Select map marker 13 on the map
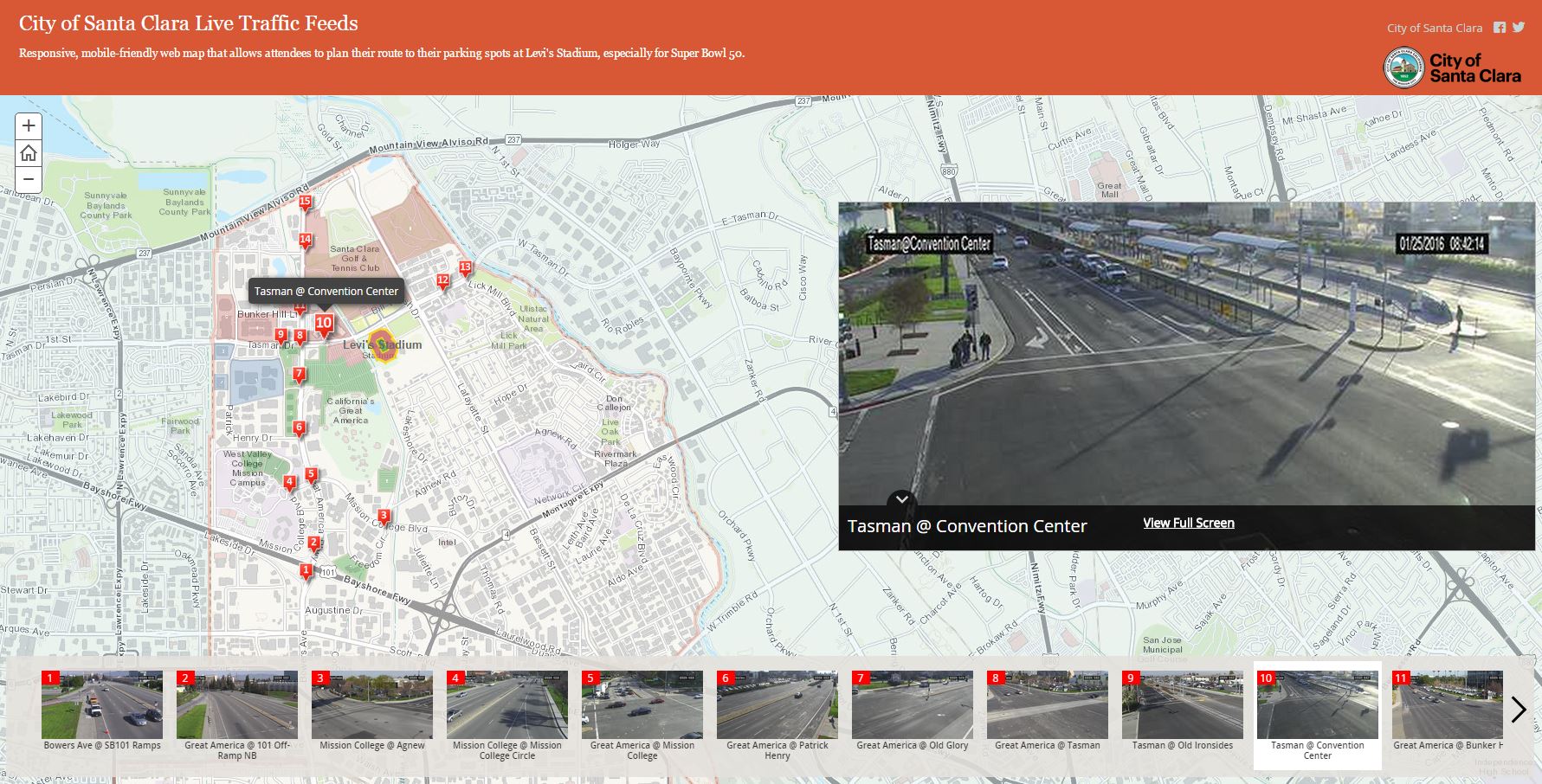The image size is (1542, 784). [x=465, y=269]
